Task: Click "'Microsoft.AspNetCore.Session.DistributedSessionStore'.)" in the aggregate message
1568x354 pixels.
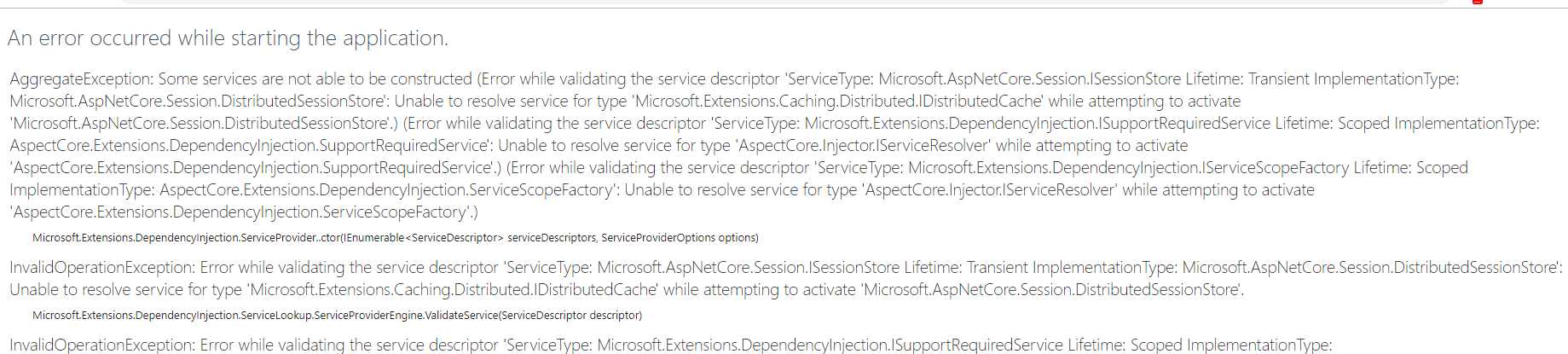Action: point(204,124)
